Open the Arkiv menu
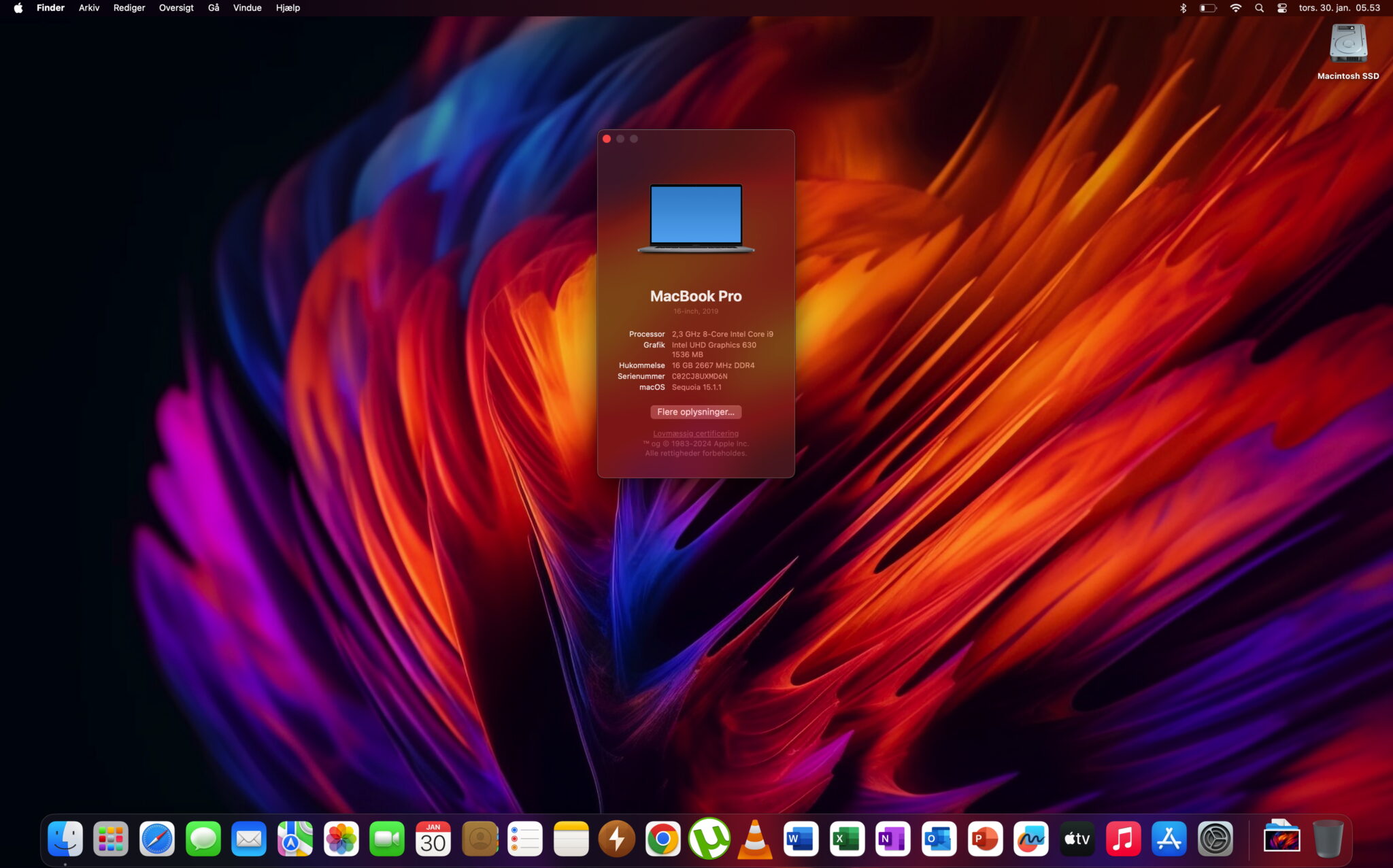 click(x=89, y=8)
